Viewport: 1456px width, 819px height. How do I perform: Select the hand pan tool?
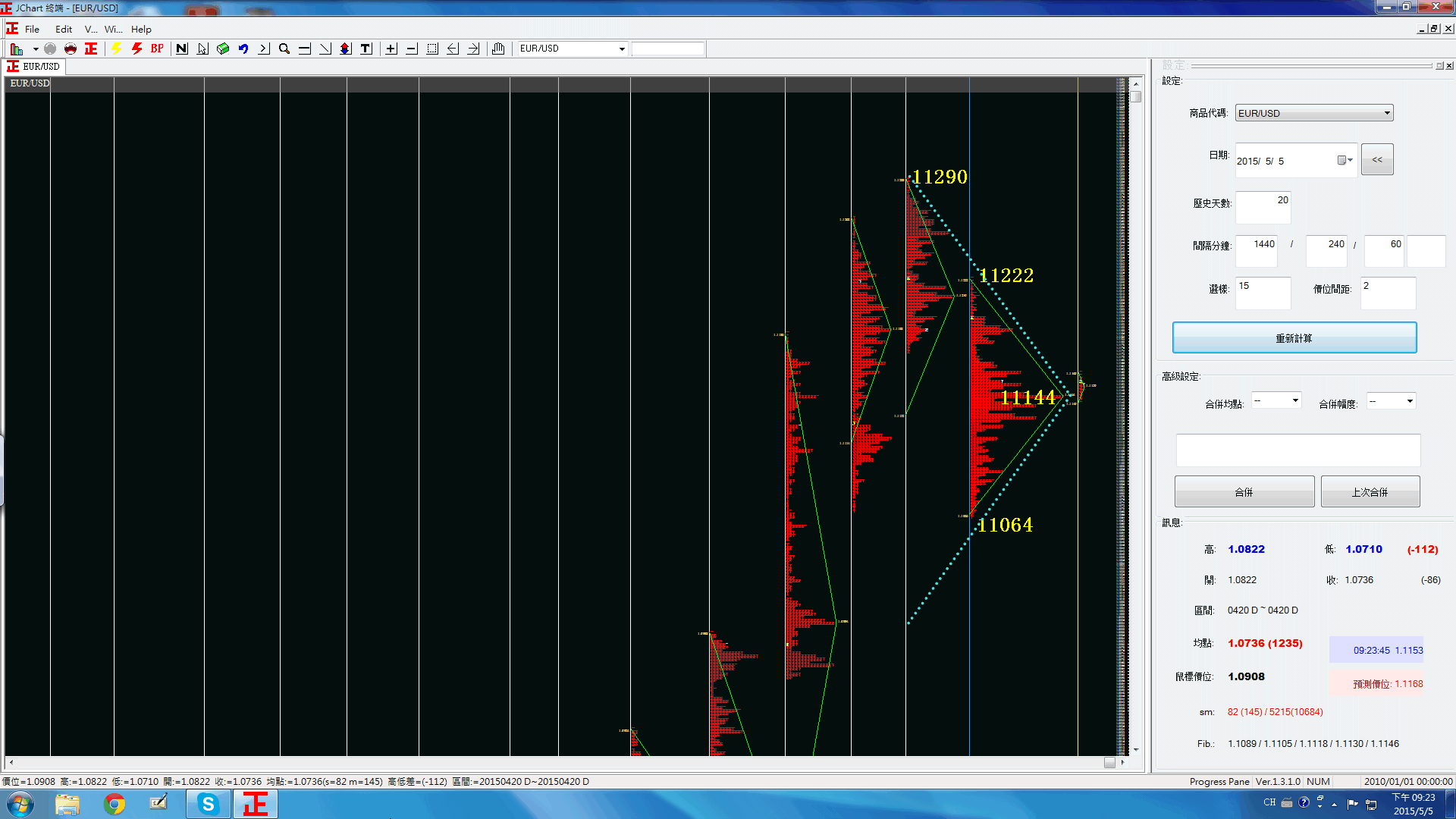(498, 49)
